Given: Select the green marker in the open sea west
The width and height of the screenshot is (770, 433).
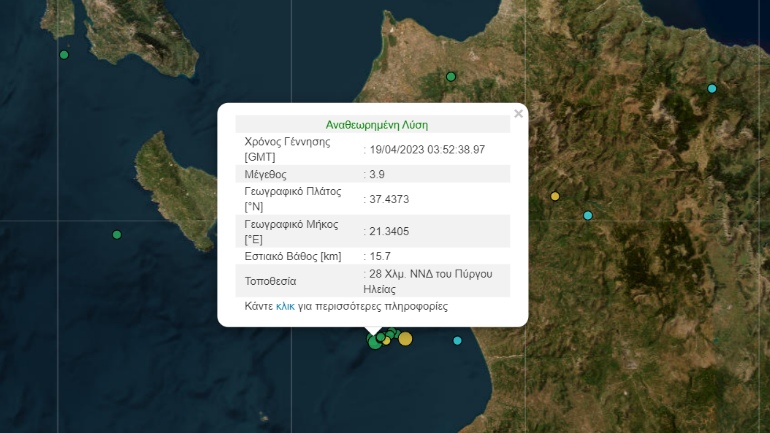Looking at the screenshot, I should (117, 235).
